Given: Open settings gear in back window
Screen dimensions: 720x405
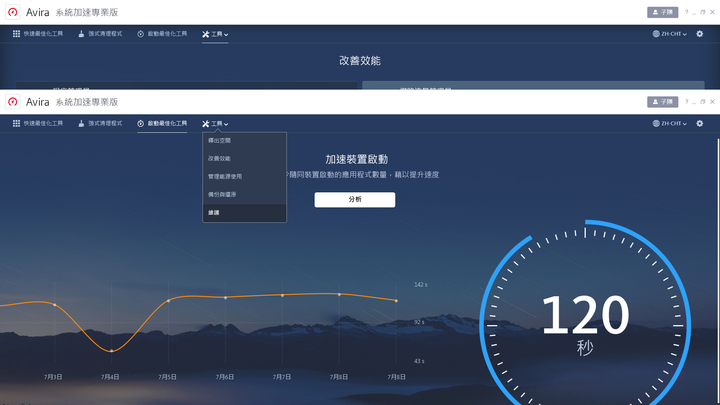Looking at the screenshot, I should tap(699, 34).
